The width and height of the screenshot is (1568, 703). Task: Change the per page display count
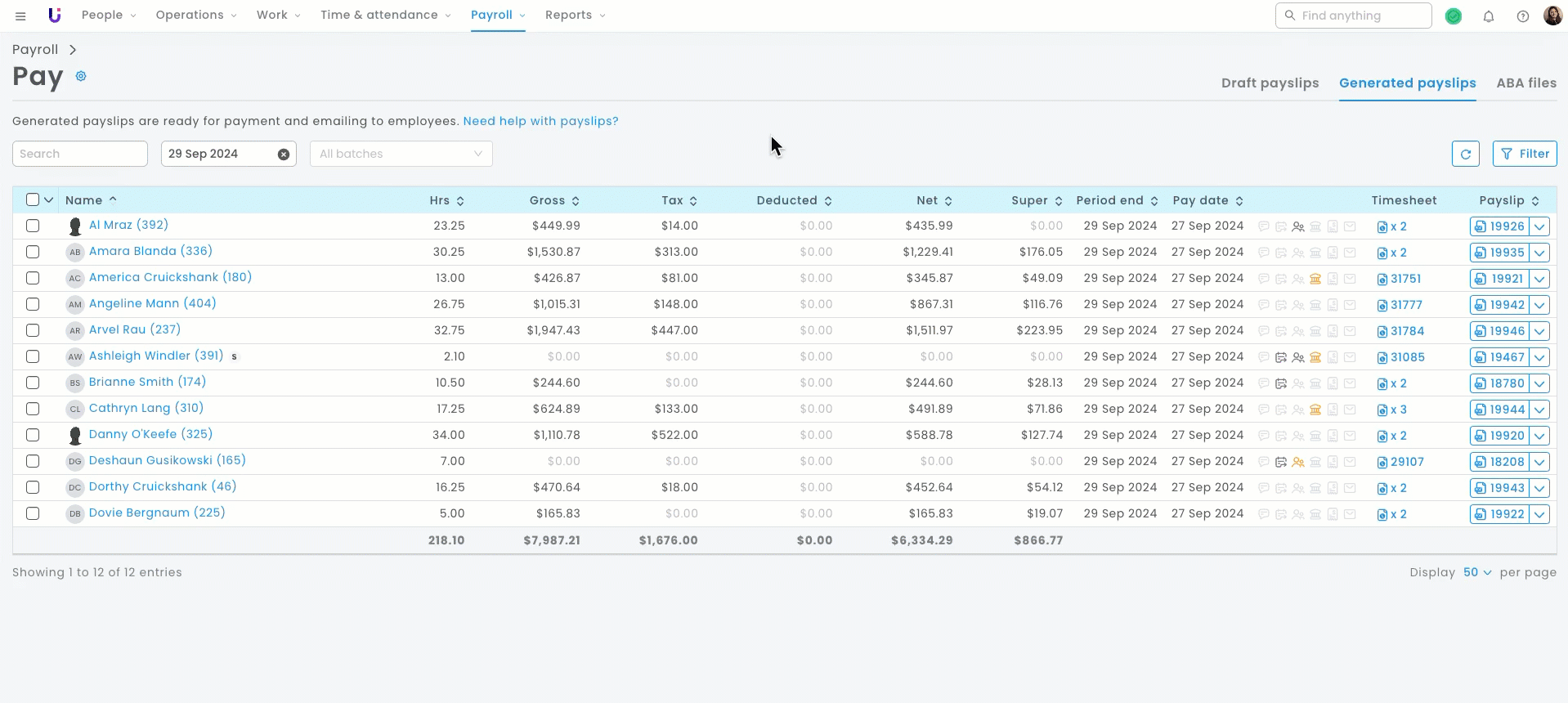tap(1476, 572)
